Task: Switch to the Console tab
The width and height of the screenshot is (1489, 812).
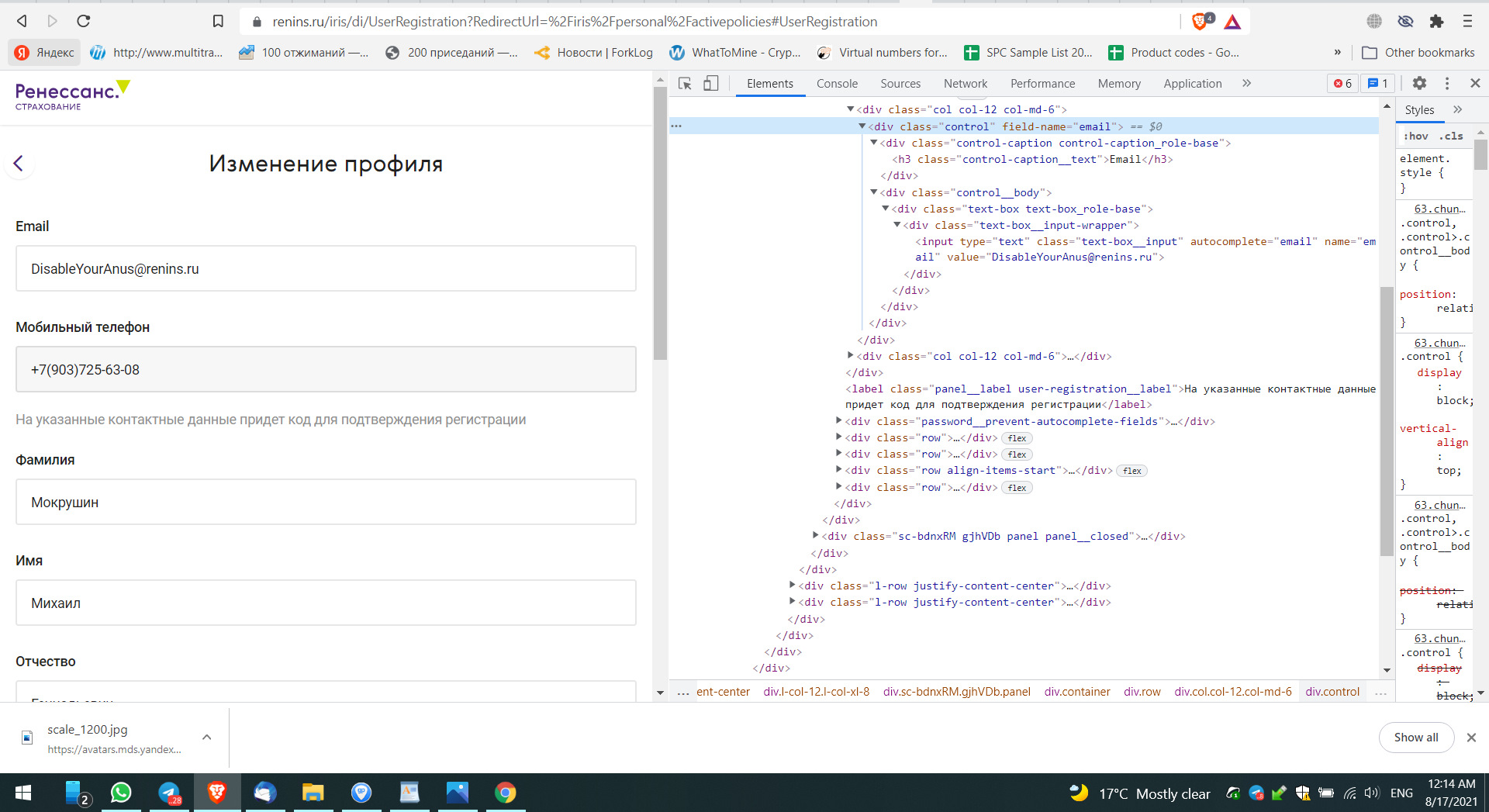Action: coord(836,84)
